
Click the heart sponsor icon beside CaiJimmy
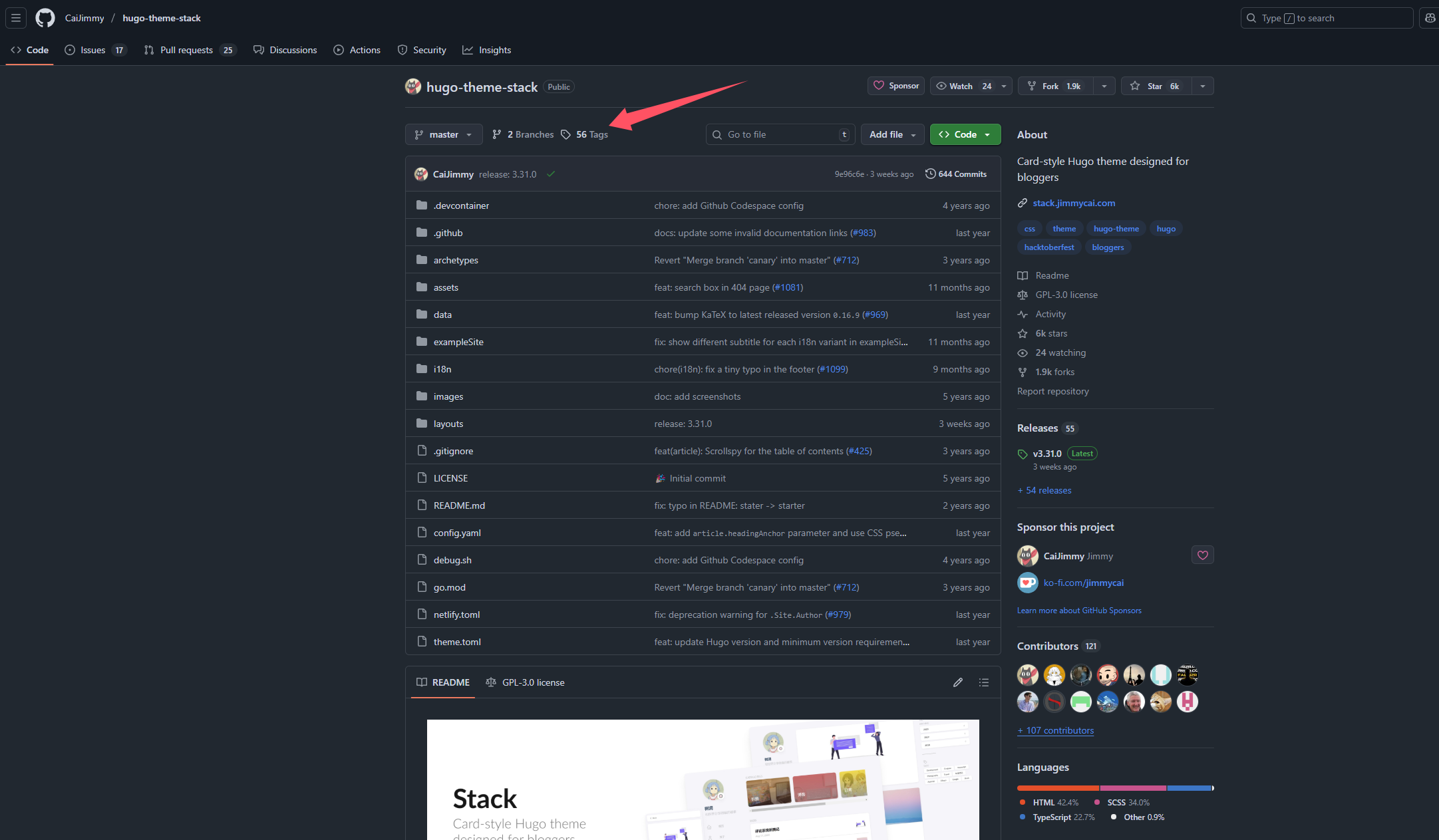coord(1202,555)
